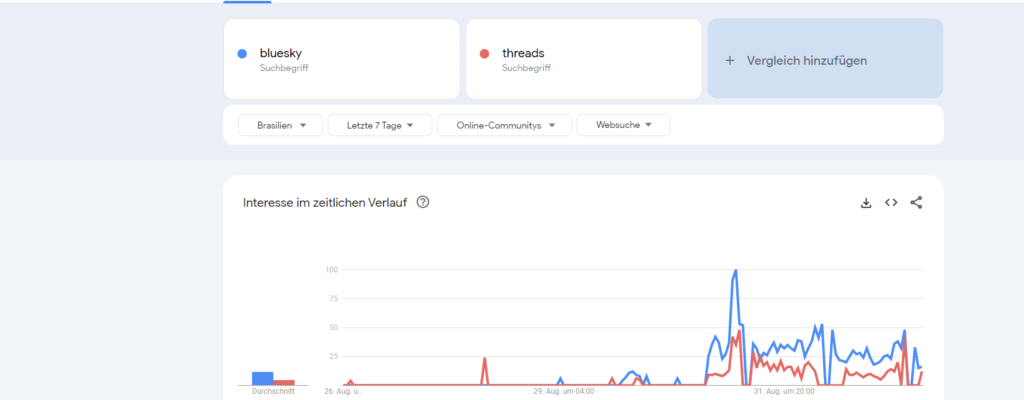Click the 31. Aug. um 20:00 axis label
Viewport: 1024px width, 400px height.
point(786,391)
